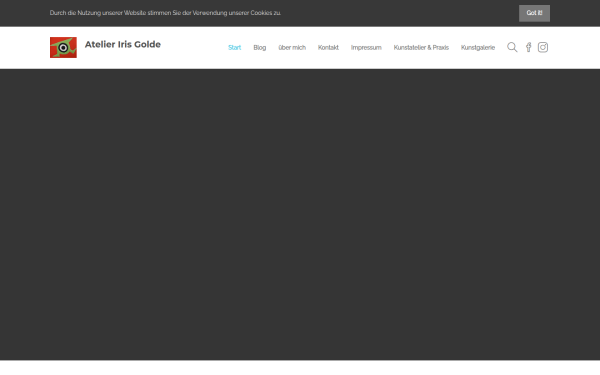Open Kunstatelier & Praxis section
This screenshot has width=600, height=375.
click(421, 47)
